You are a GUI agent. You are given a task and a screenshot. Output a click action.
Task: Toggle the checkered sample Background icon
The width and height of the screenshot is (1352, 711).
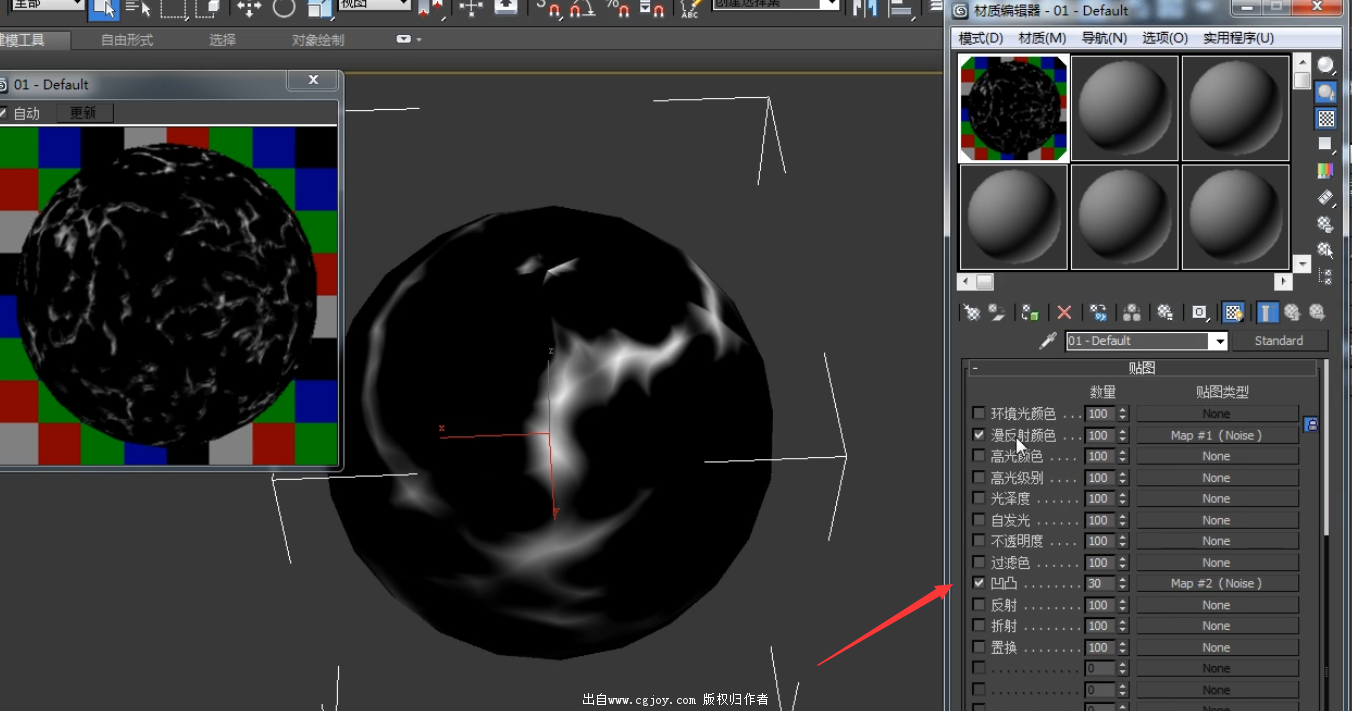tap(1326, 119)
